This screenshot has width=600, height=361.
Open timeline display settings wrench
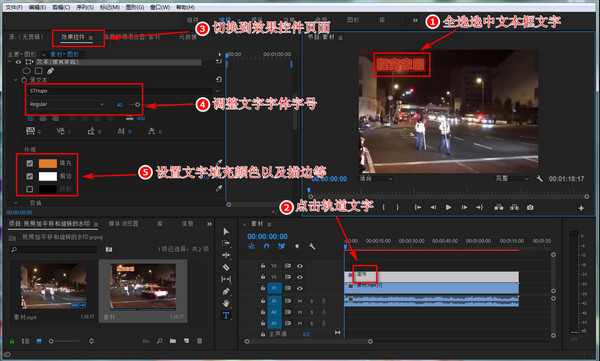pyautogui.click(x=312, y=246)
